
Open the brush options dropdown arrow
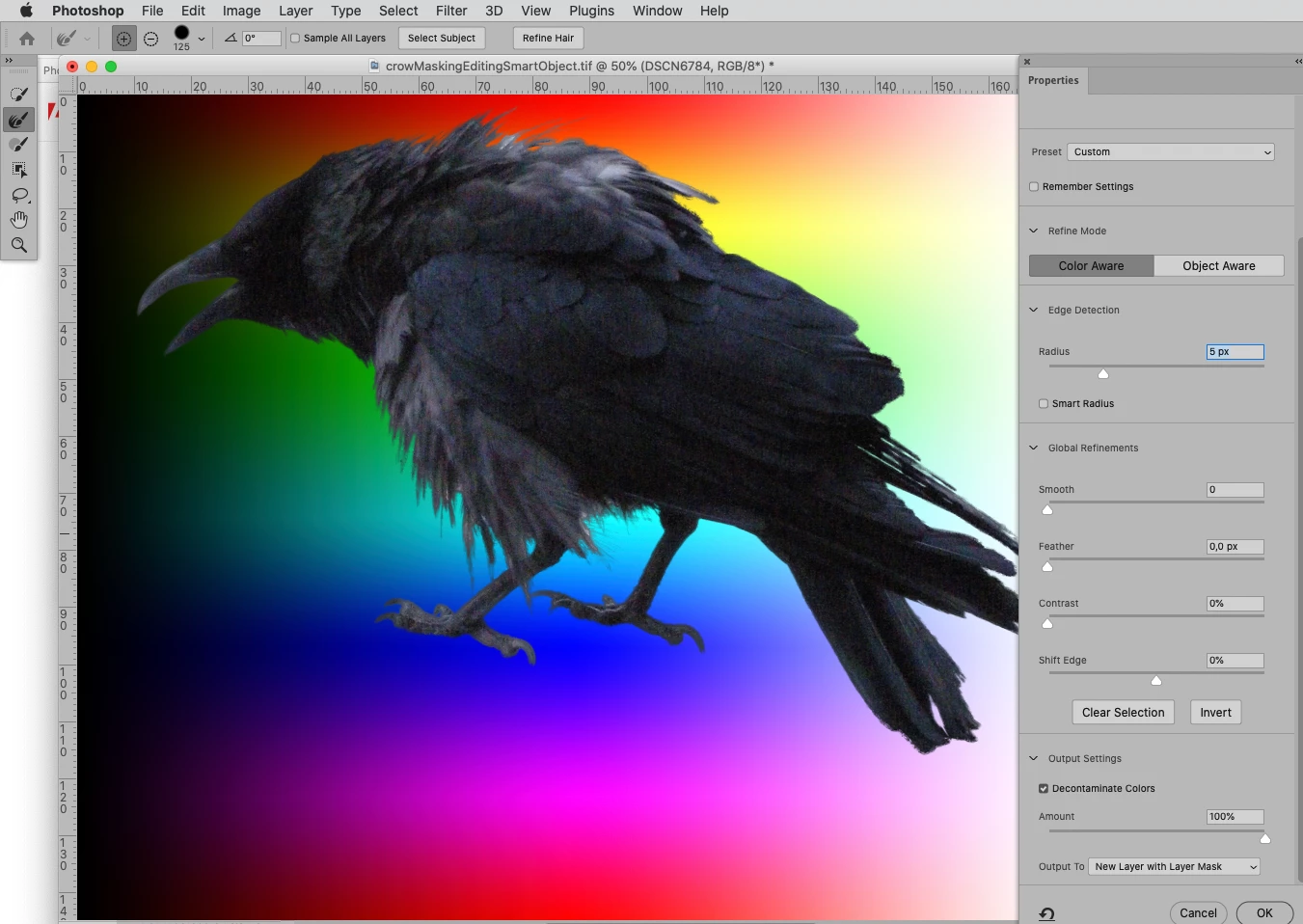pyautogui.click(x=202, y=39)
